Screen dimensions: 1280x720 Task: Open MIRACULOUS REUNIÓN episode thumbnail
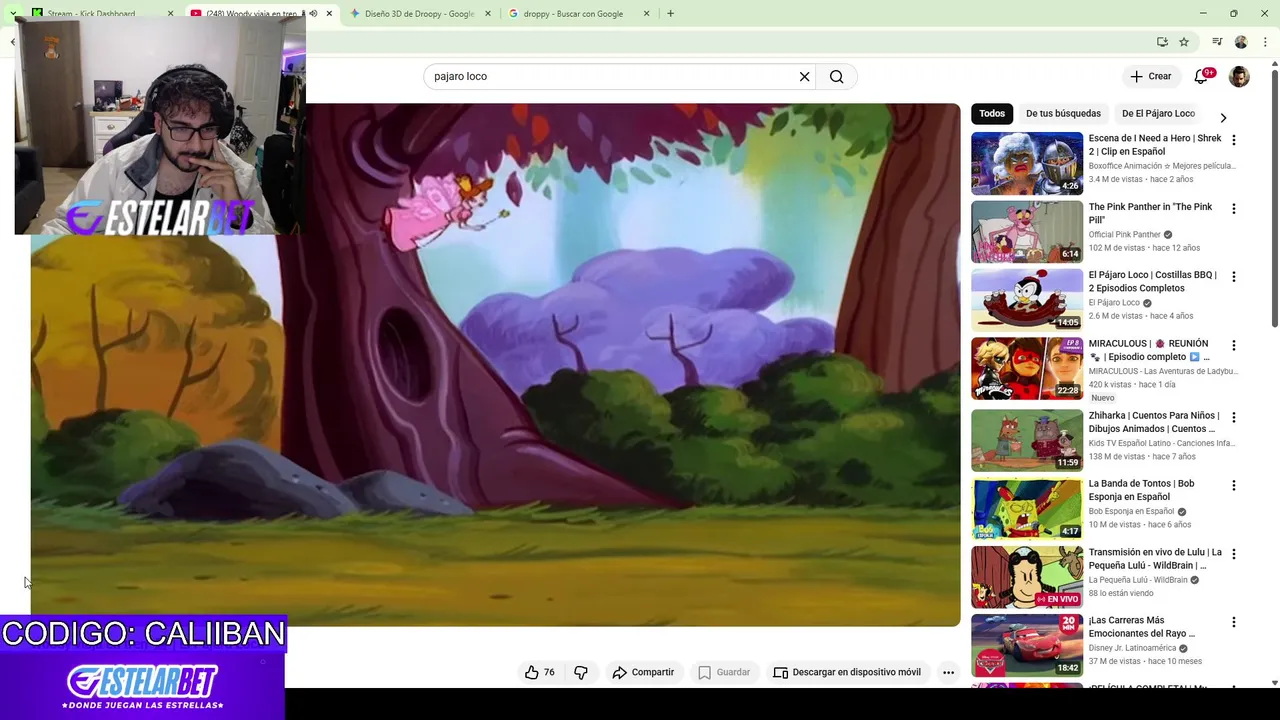coord(1027,368)
